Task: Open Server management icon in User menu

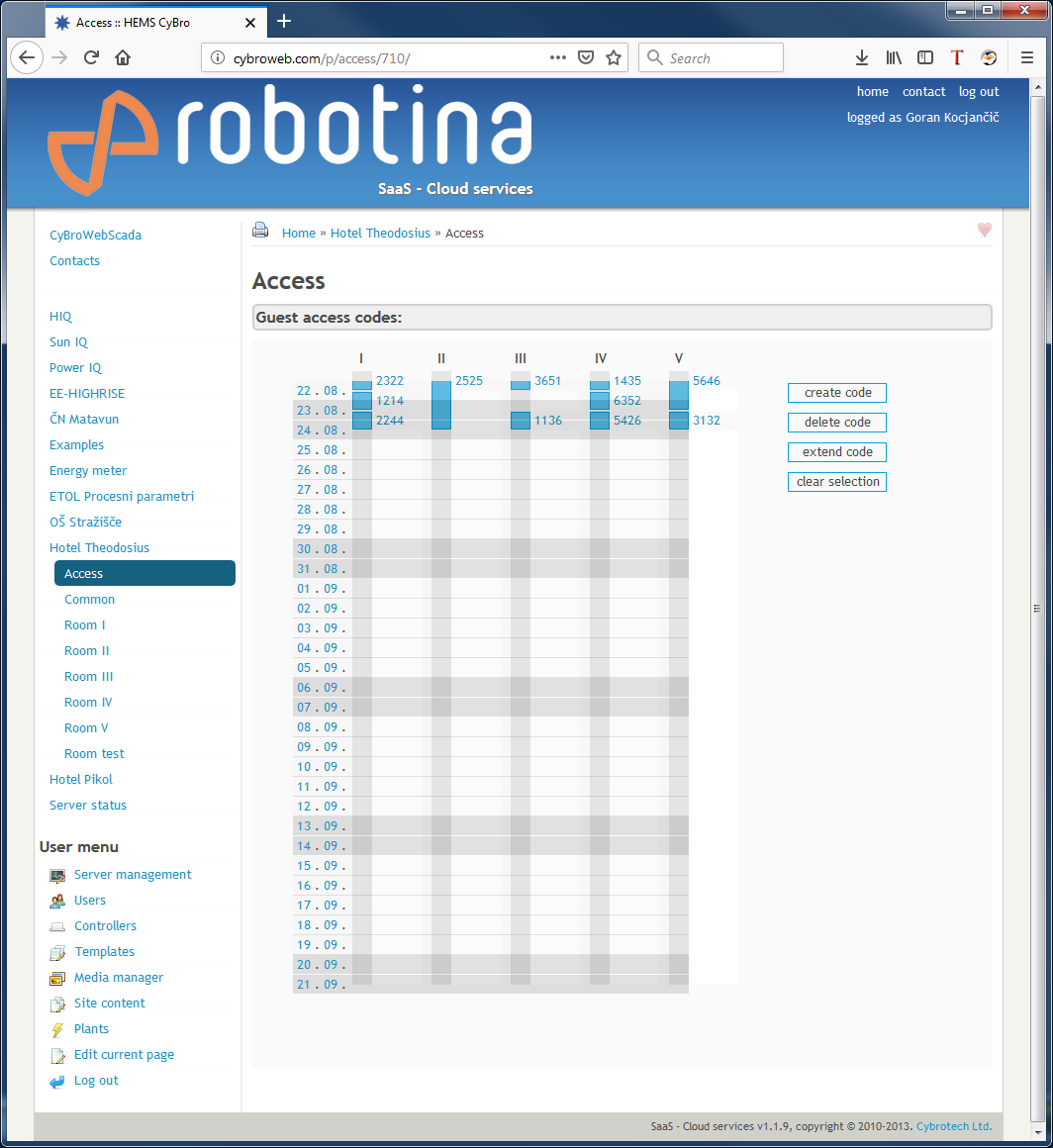Action: (x=57, y=875)
